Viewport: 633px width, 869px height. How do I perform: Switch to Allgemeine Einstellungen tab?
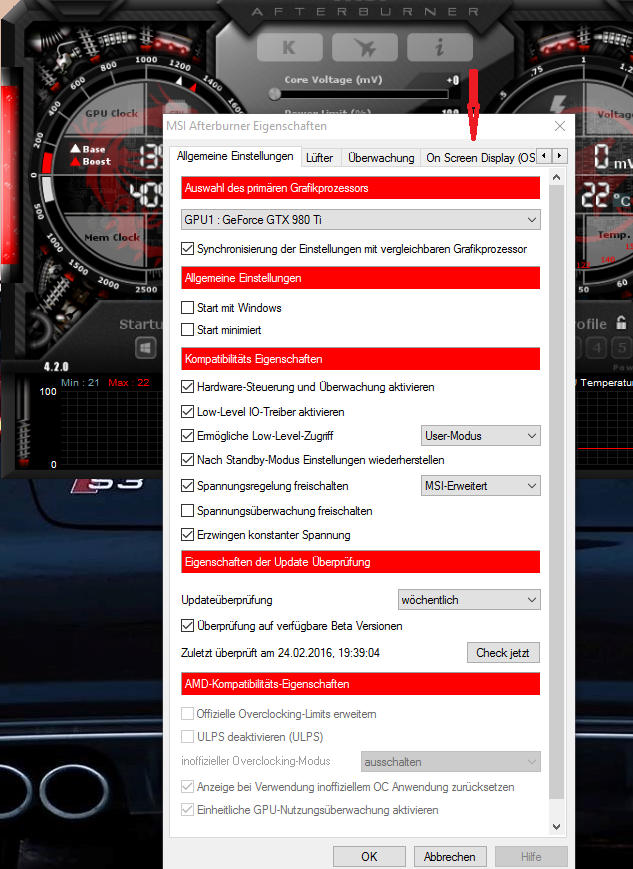[x=235, y=156]
